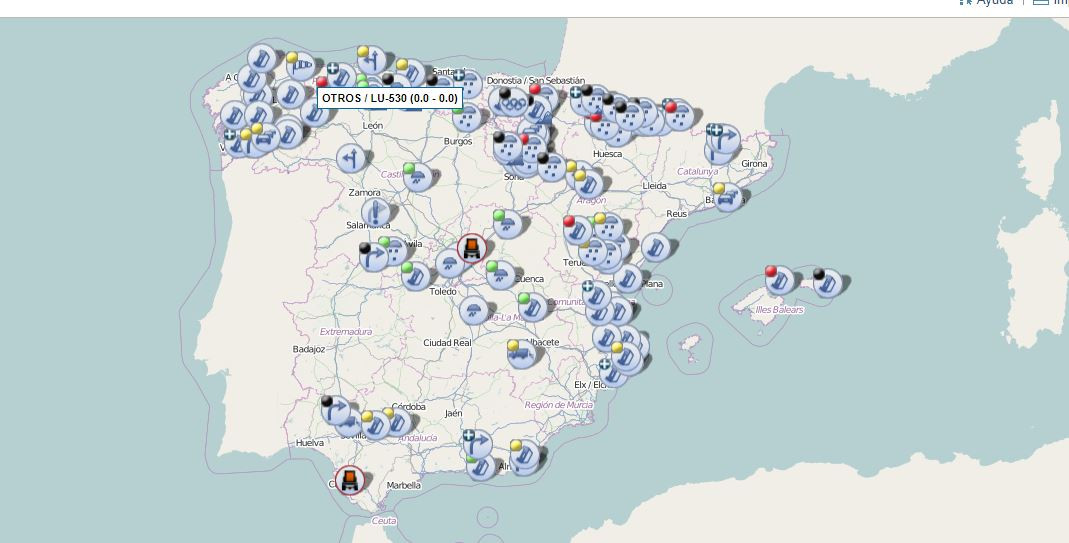The width and height of the screenshot is (1069, 543).
Task: Select the exclamation warning marker near Salamanca
Action: point(375,213)
